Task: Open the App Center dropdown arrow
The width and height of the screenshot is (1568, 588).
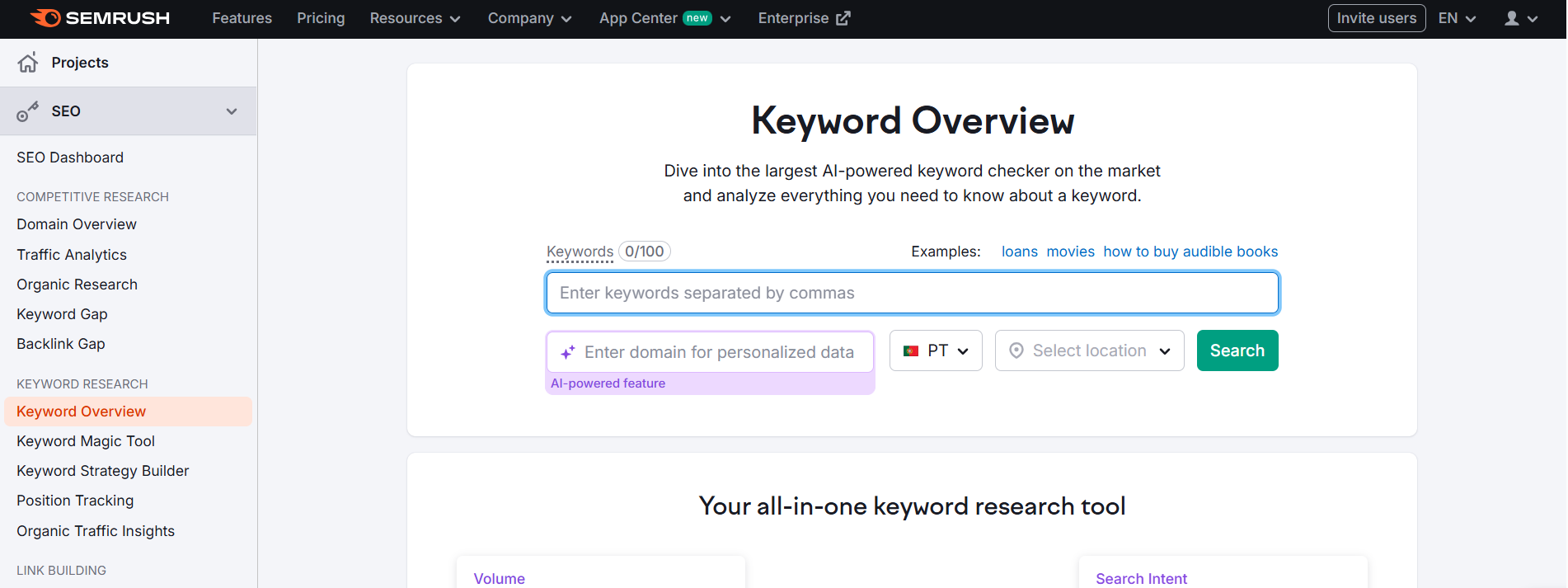Action: pos(725,19)
